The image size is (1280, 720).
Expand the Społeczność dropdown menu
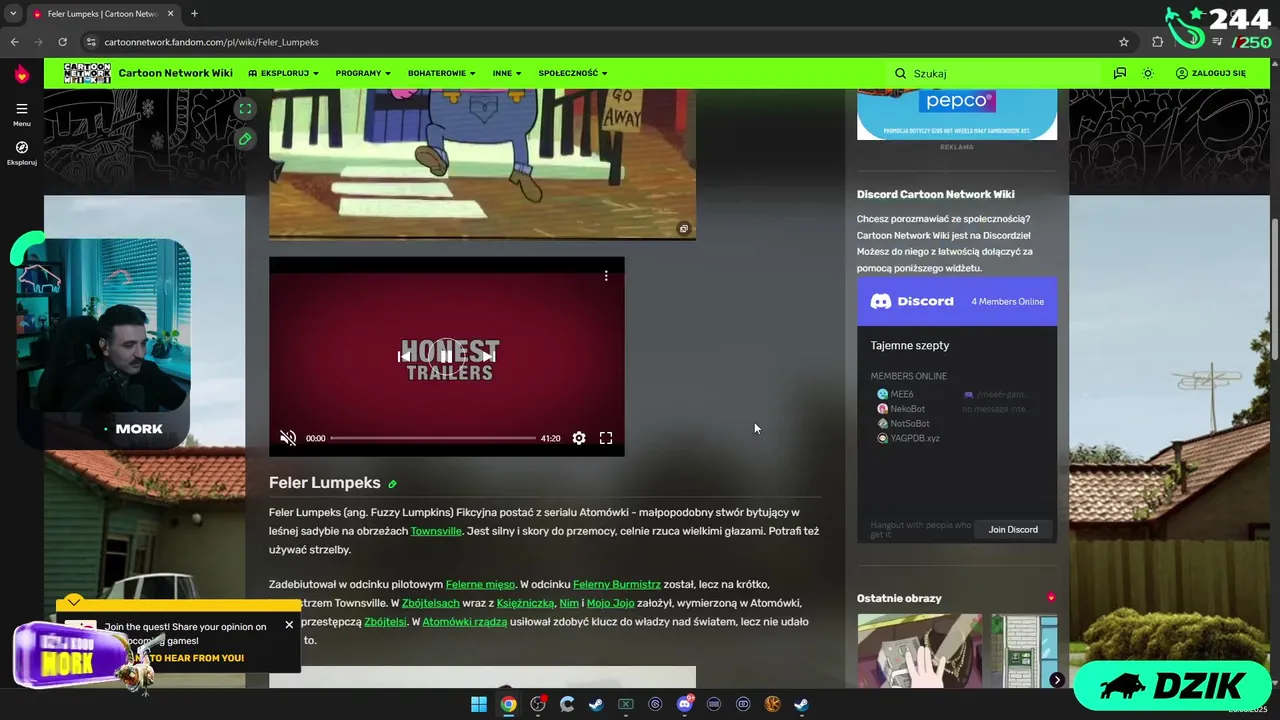(x=573, y=73)
